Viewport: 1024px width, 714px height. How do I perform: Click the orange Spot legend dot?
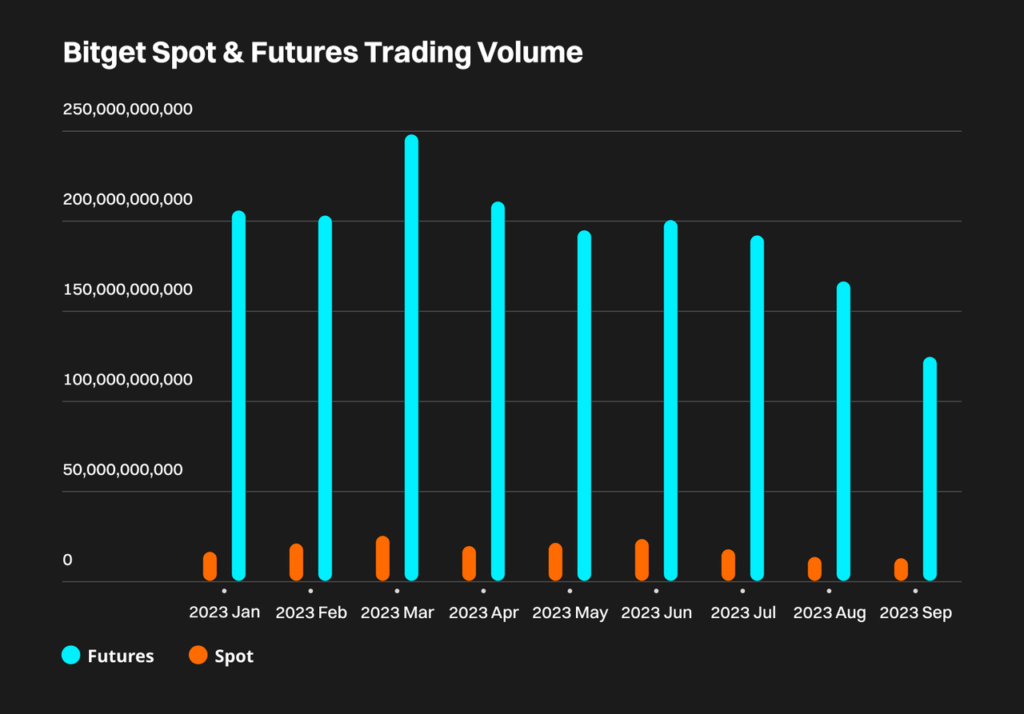(198, 656)
